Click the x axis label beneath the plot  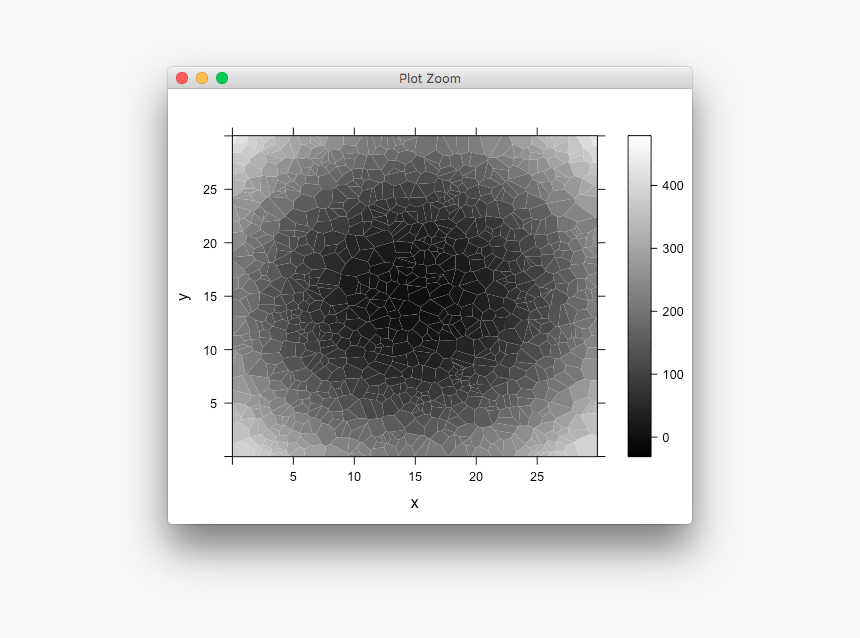[x=416, y=501]
